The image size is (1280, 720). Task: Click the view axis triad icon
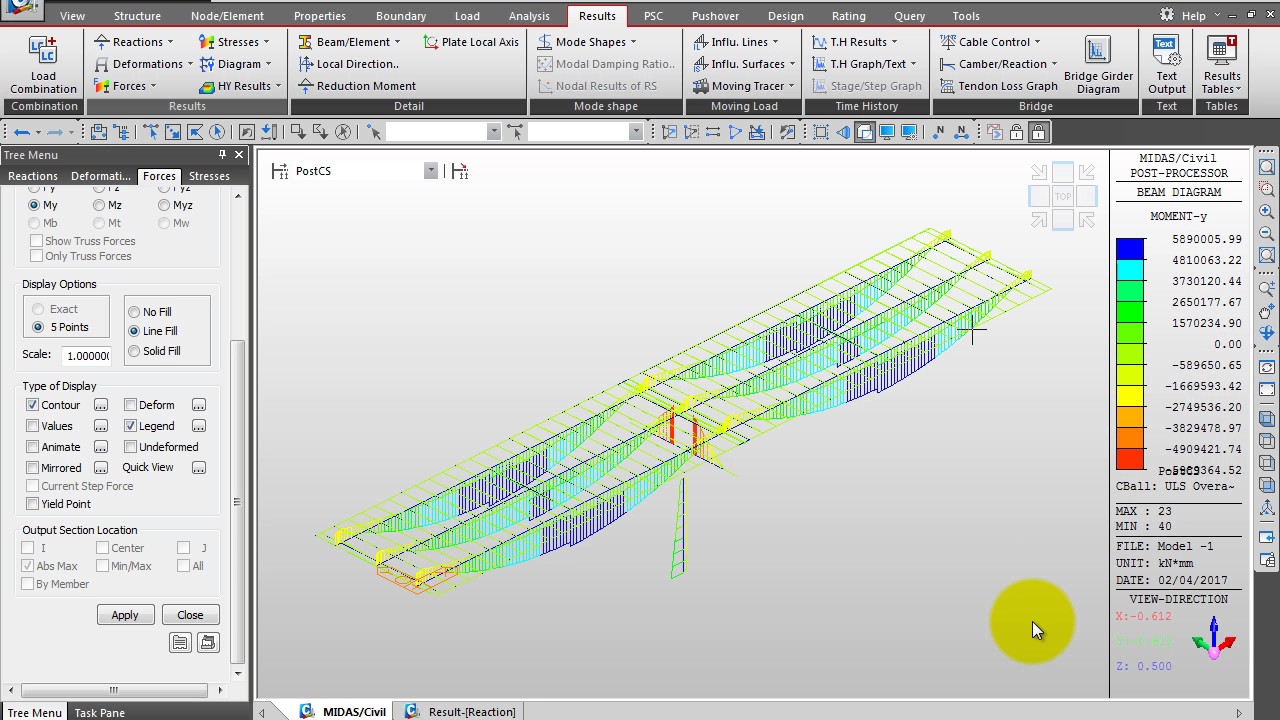click(x=1214, y=639)
